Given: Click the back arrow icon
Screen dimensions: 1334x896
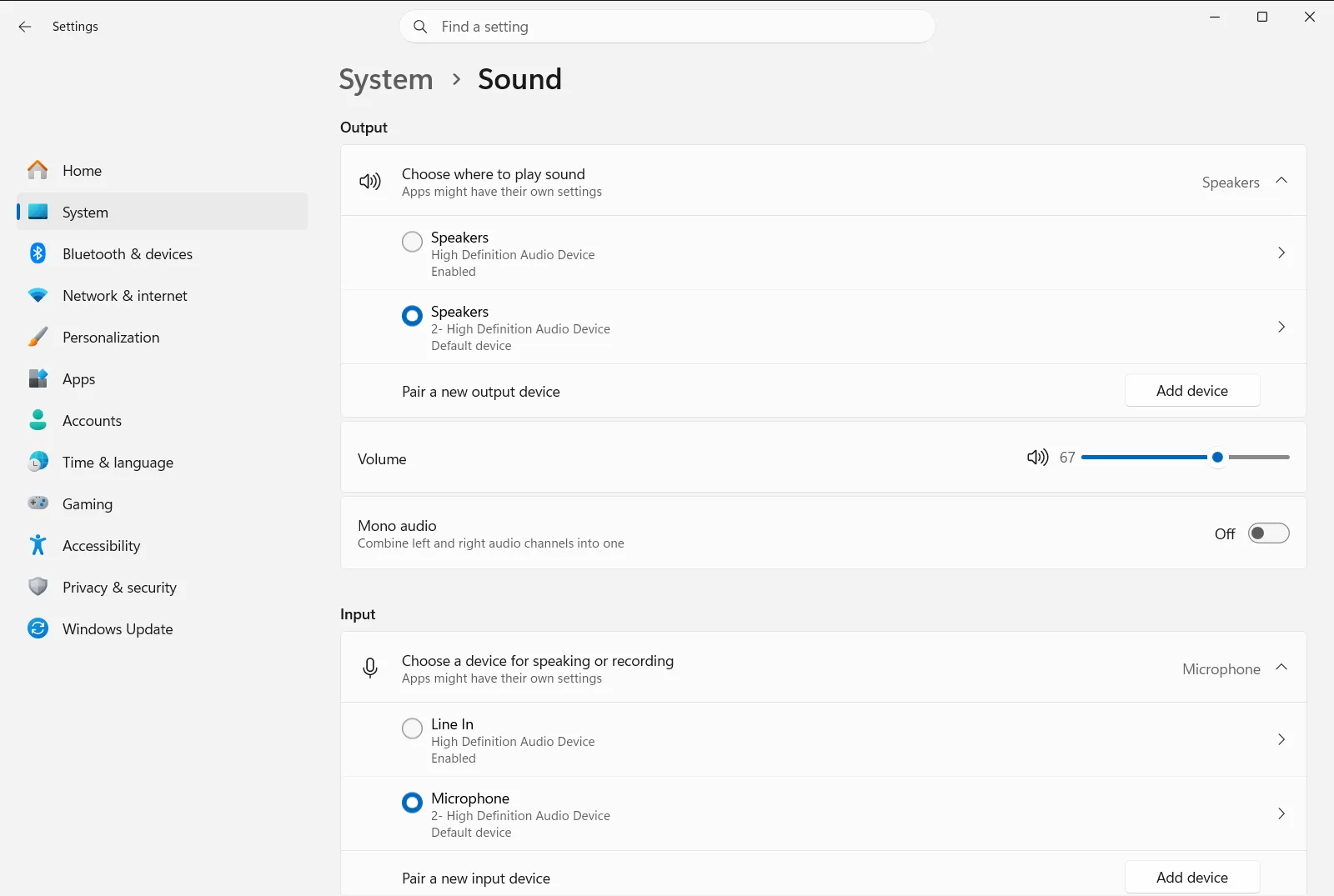Looking at the screenshot, I should (x=25, y=27).
